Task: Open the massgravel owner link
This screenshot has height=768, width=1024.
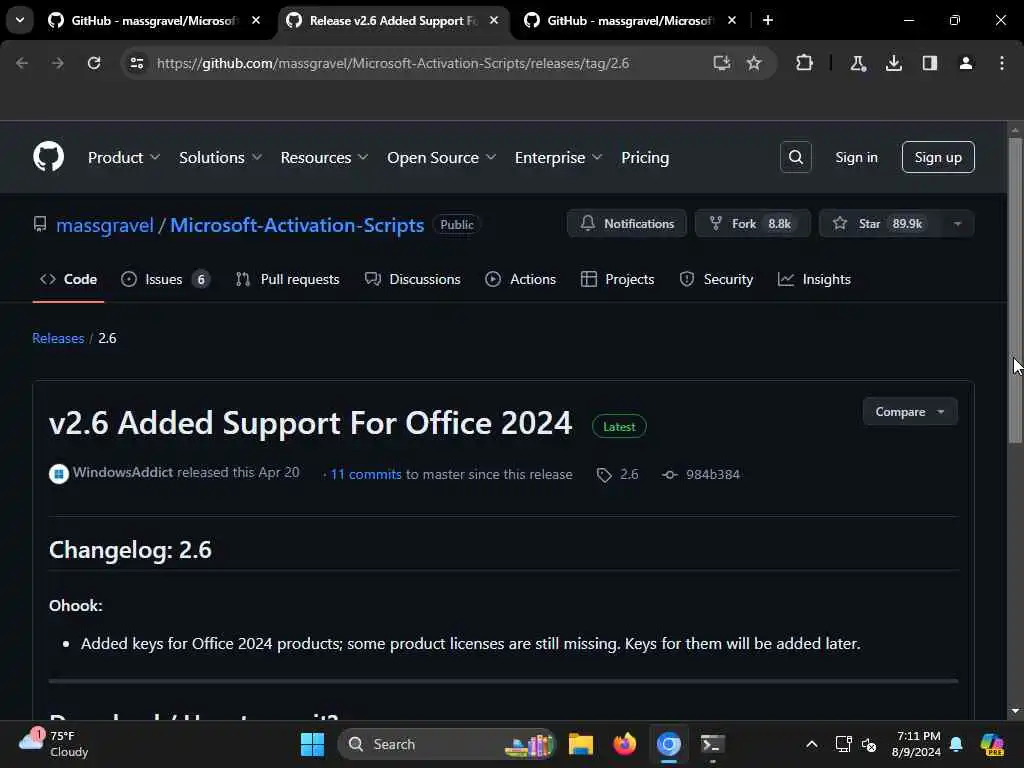Action: tap(105, 225)
